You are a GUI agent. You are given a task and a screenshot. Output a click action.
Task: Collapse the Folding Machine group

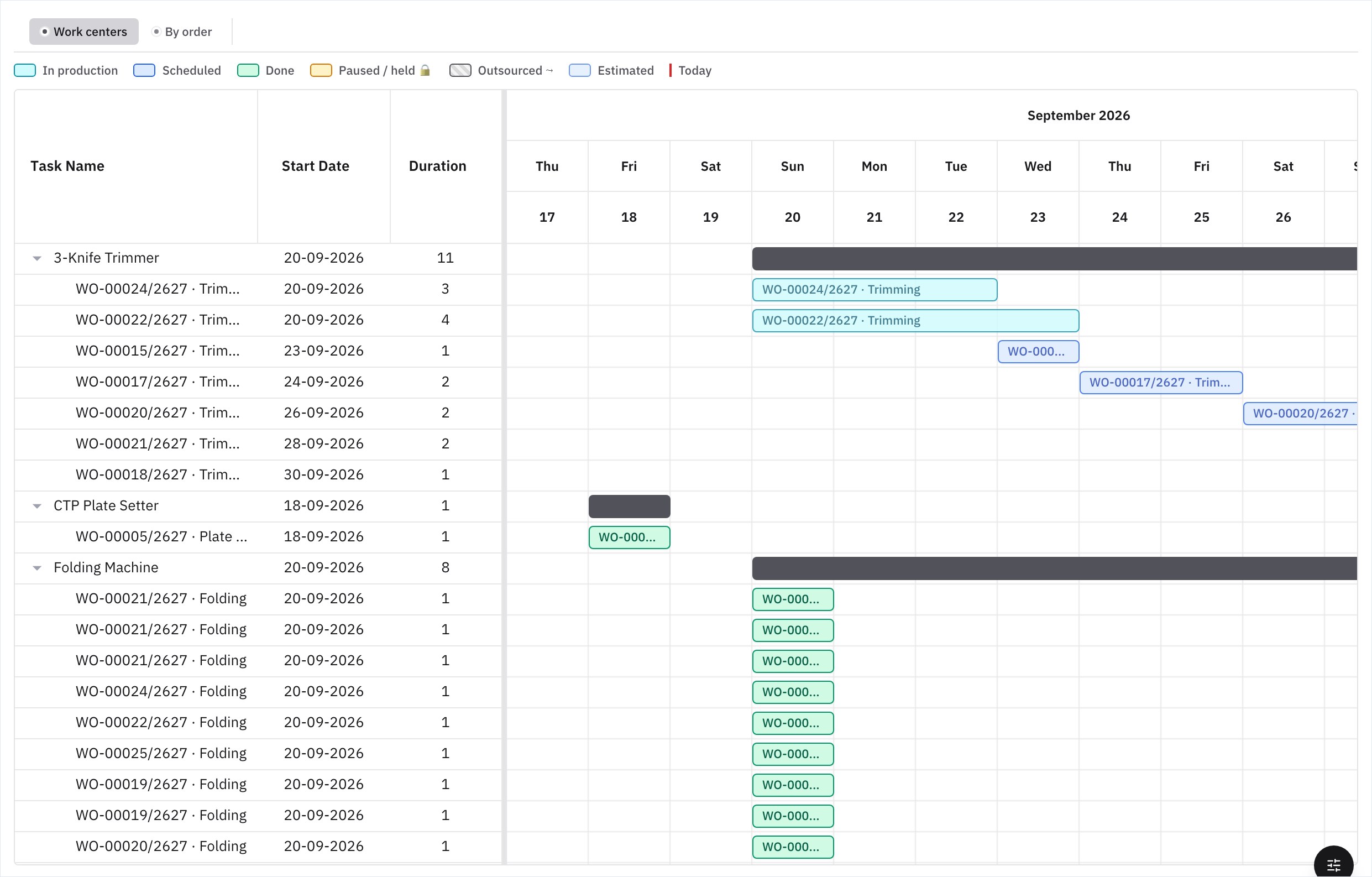point(37,568)
